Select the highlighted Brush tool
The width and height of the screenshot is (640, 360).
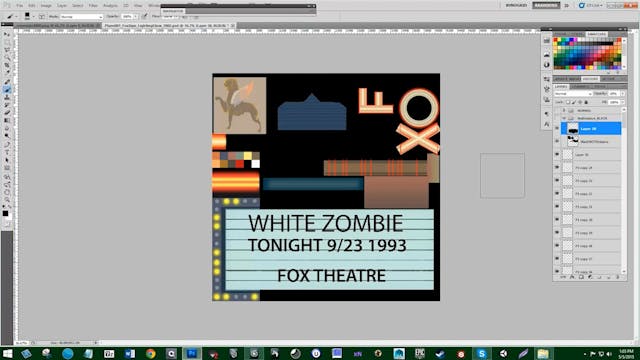click(x=7, y=89)
